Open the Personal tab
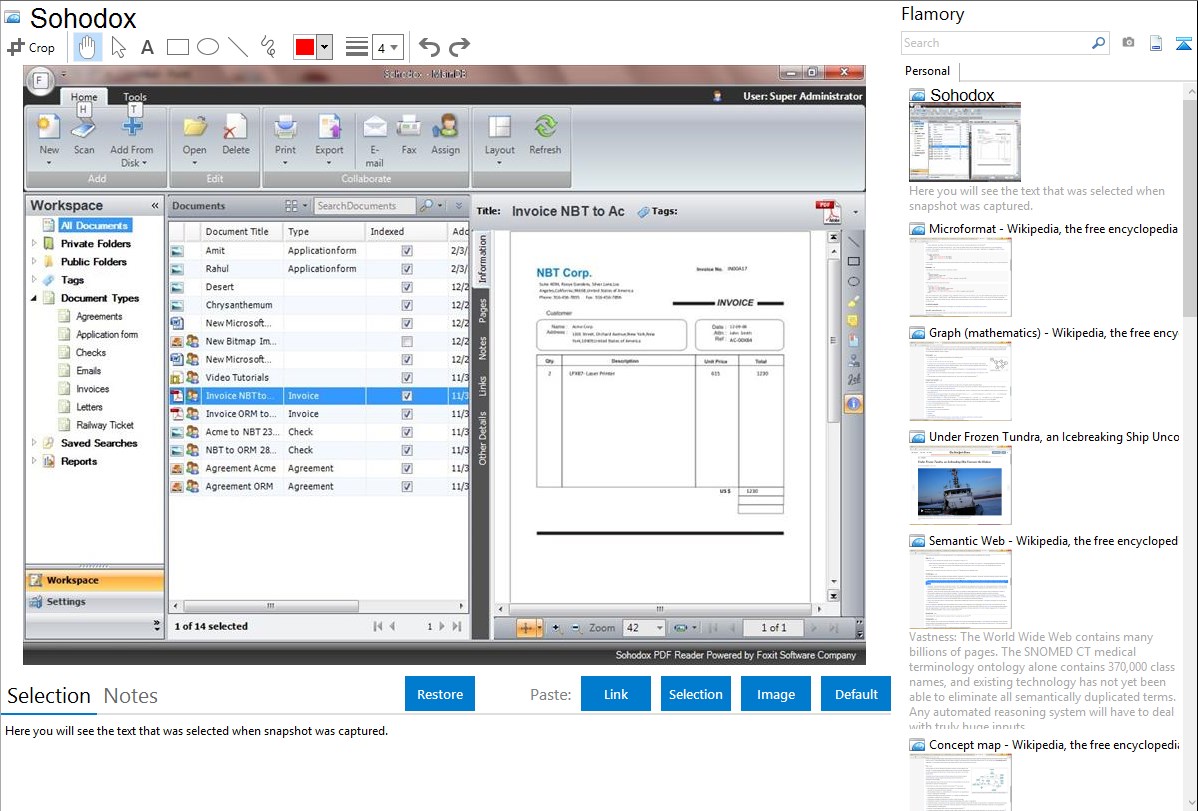The height and width of the screenshot is (811, 1198). 927,71
